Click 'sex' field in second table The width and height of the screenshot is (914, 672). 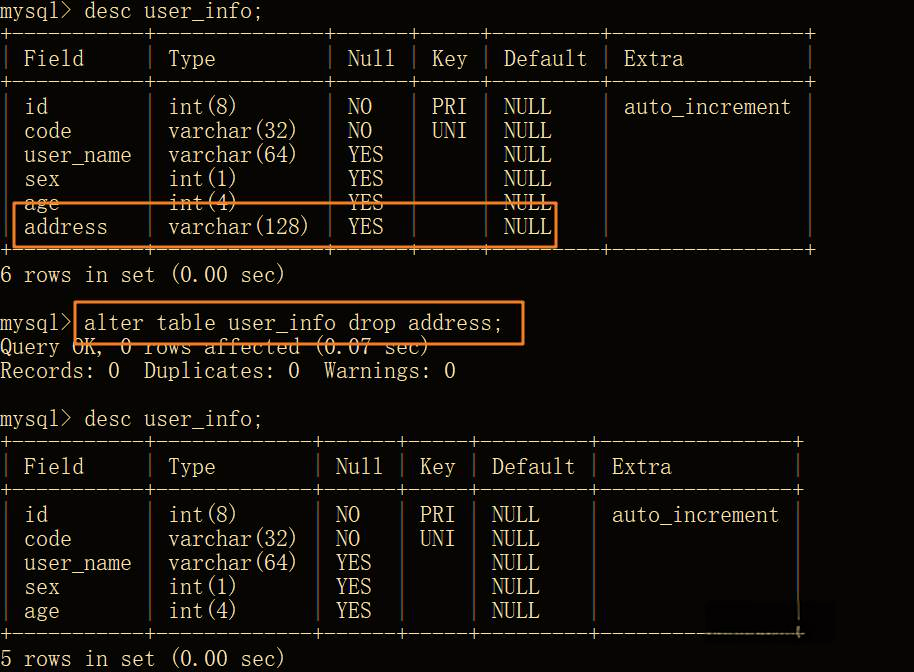42,587
